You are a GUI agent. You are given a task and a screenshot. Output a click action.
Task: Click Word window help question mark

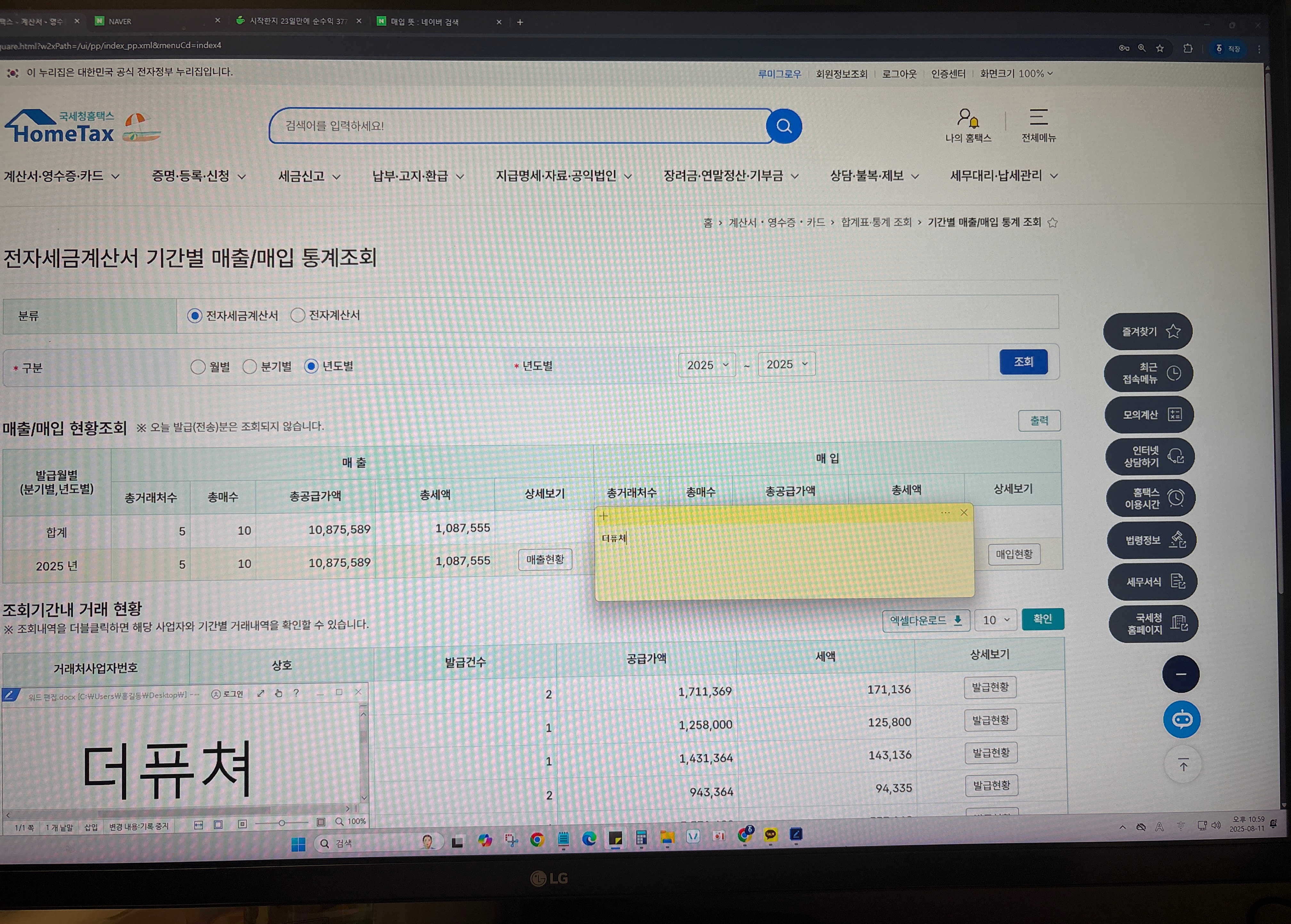pos(296,693)
